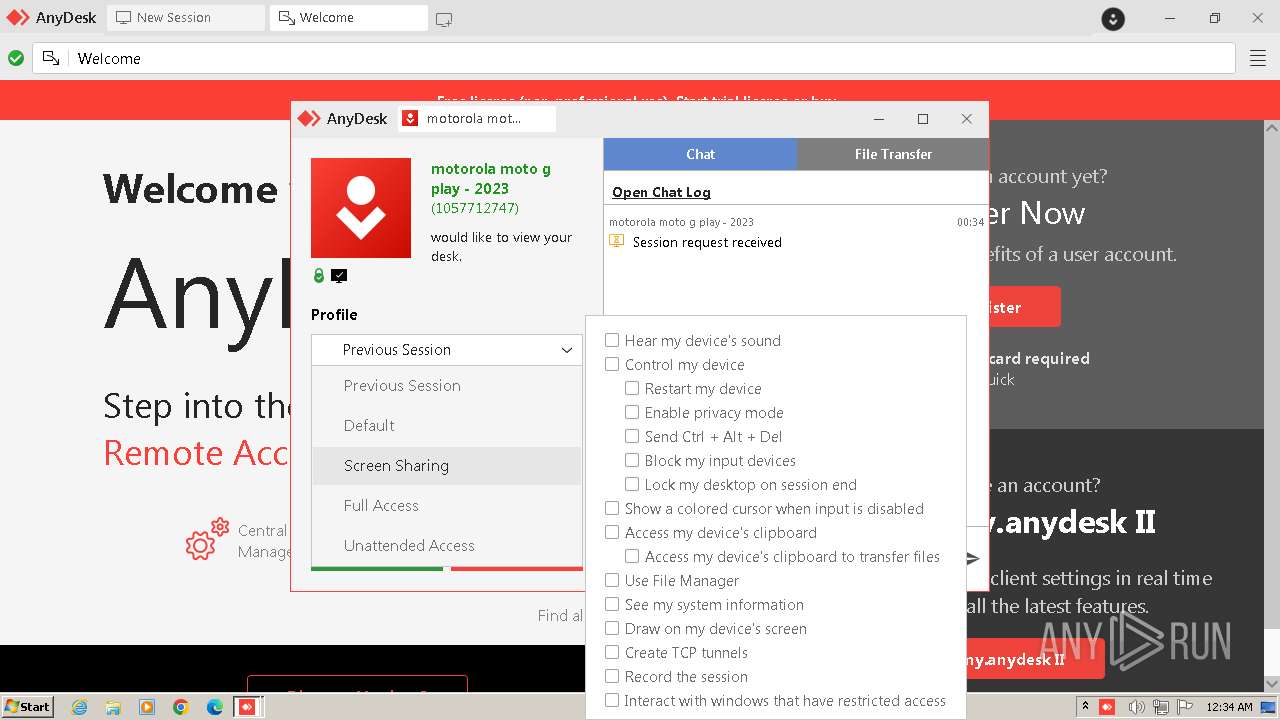1280x720 pixels.
Task: Click the Start button on taskbar
Action: click(28, 707)
